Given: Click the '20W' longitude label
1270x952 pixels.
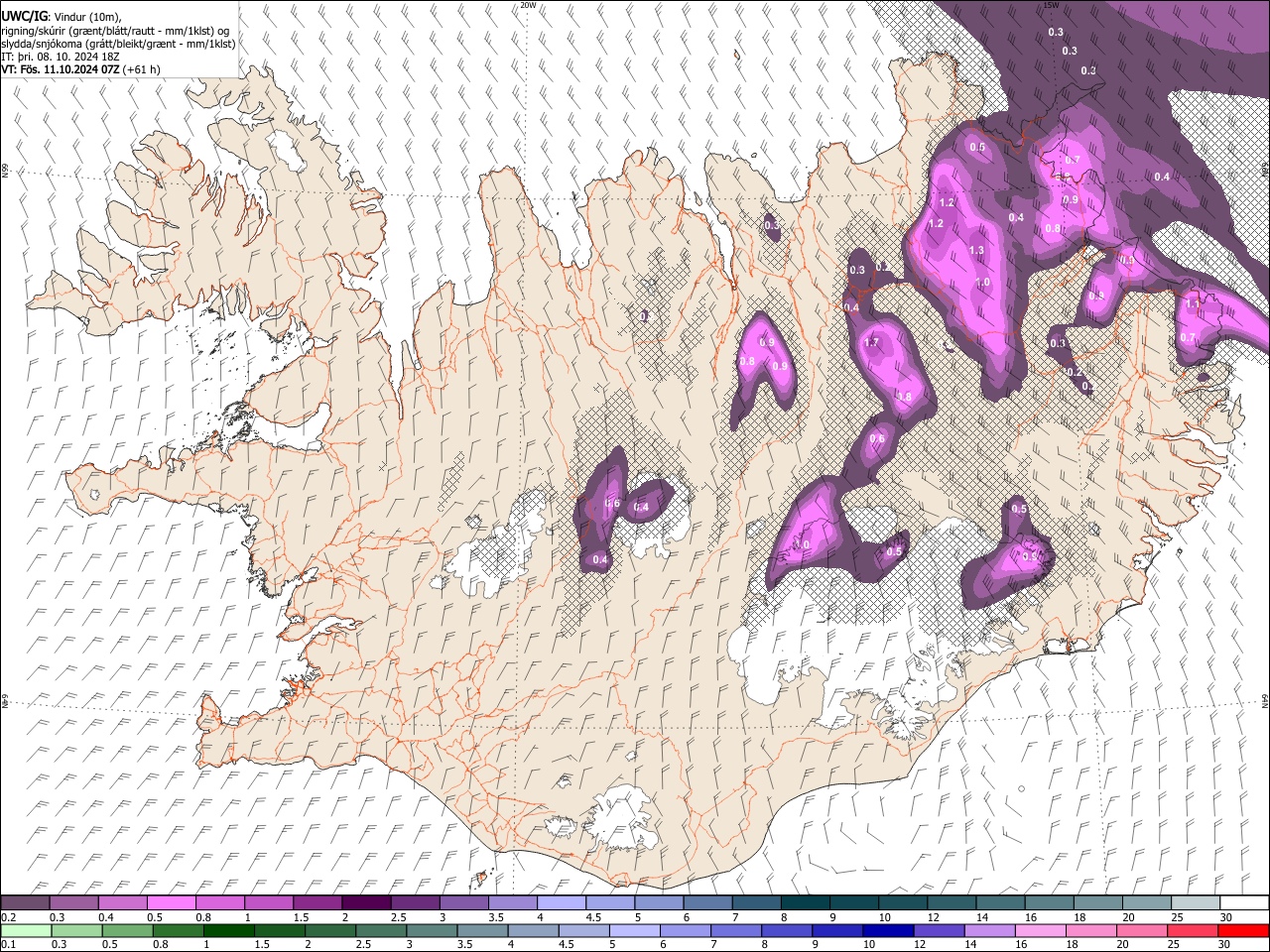Looking at the screenshot, I should [x=528, y=5].
